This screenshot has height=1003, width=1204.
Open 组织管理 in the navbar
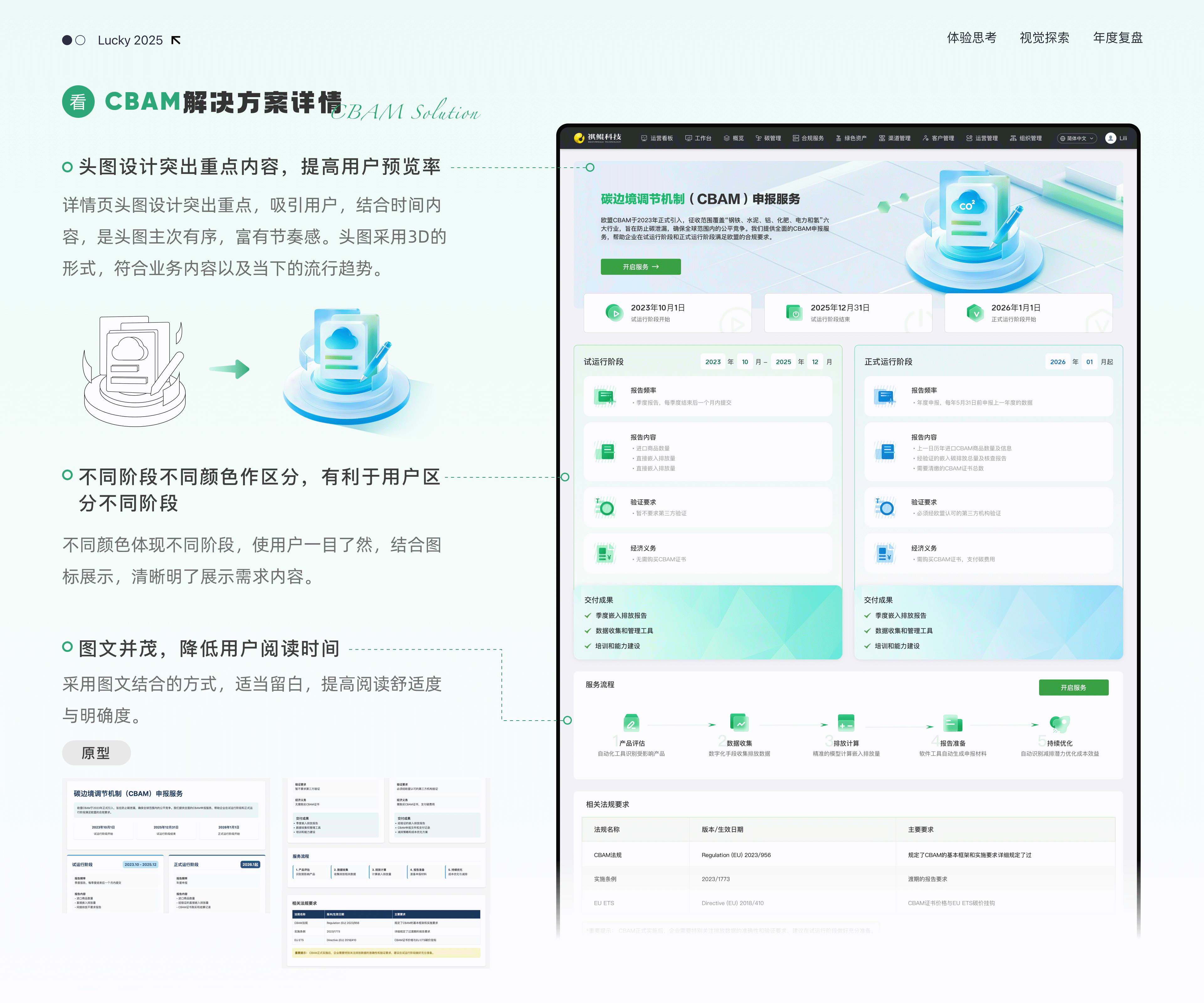(x=1026, y=138)
